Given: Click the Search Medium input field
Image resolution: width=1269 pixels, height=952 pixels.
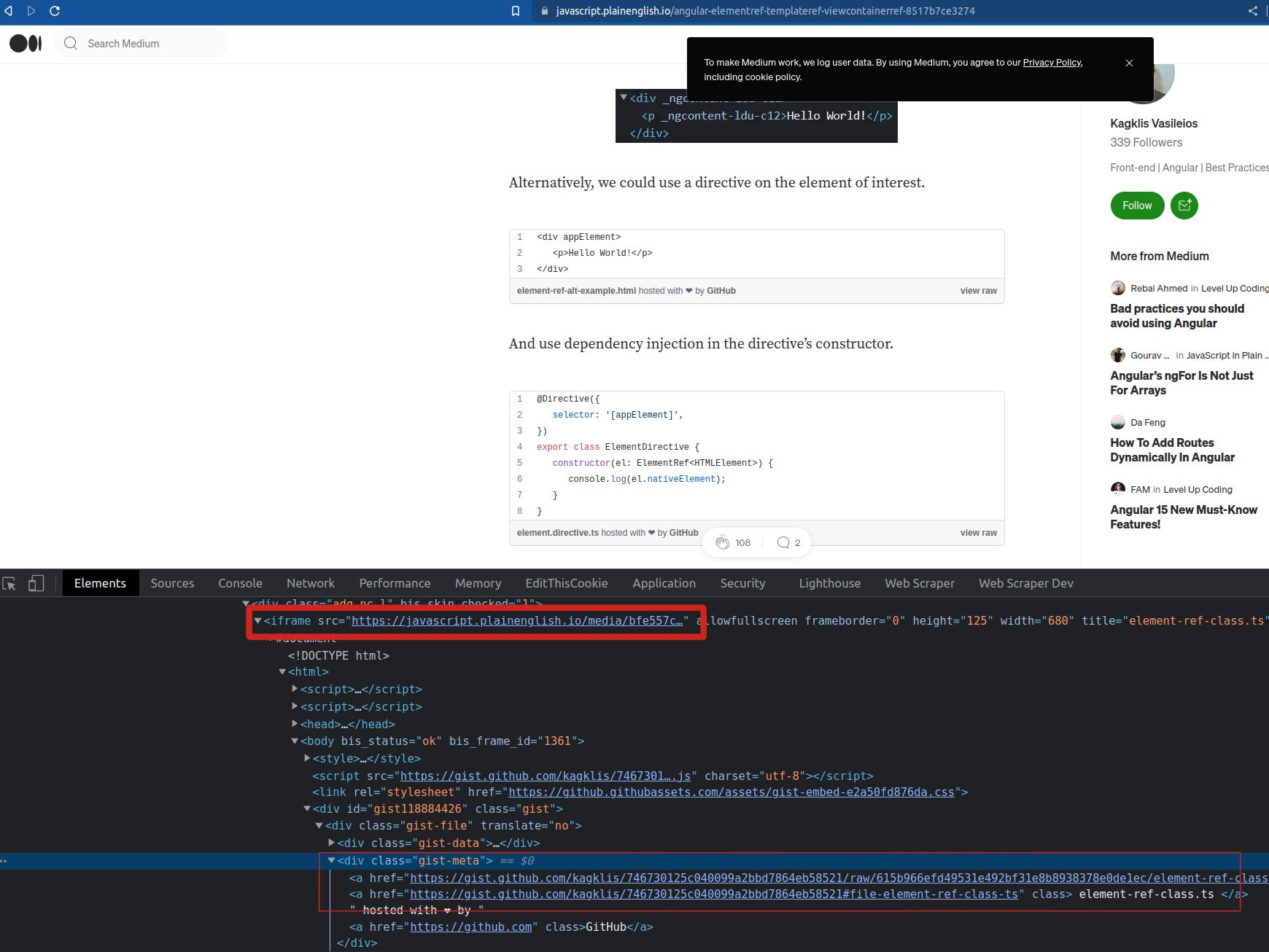Looking at the screenshot, I should coord(146,44).
